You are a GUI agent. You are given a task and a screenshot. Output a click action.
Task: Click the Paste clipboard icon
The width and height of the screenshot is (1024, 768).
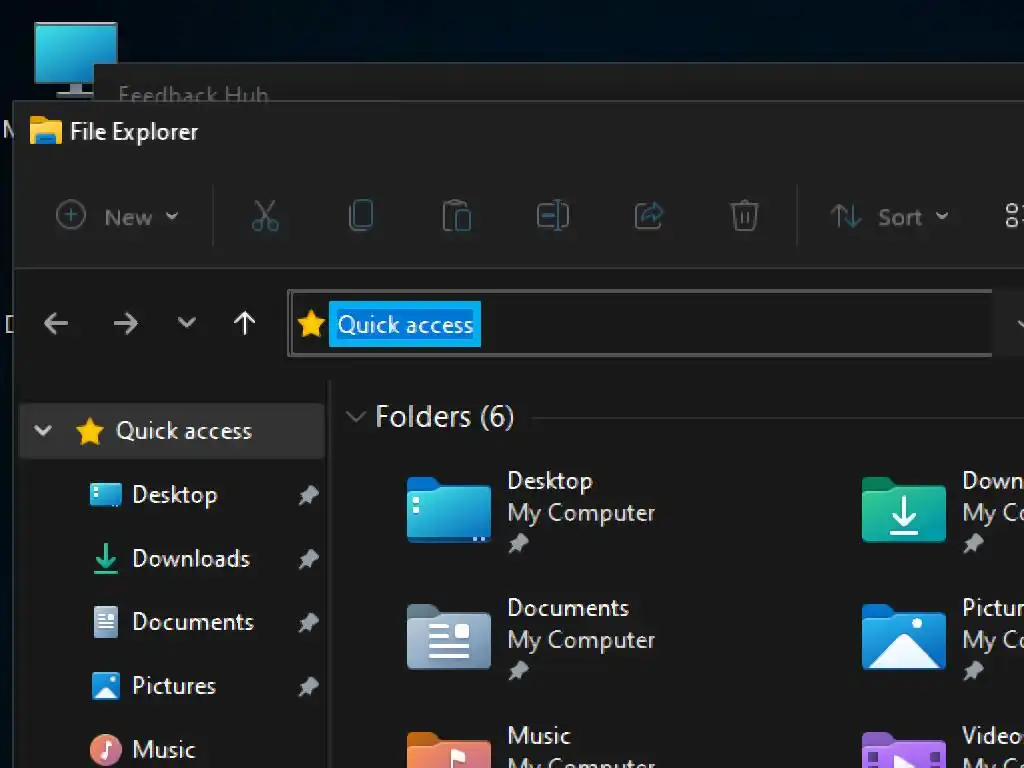pos(456,216)
